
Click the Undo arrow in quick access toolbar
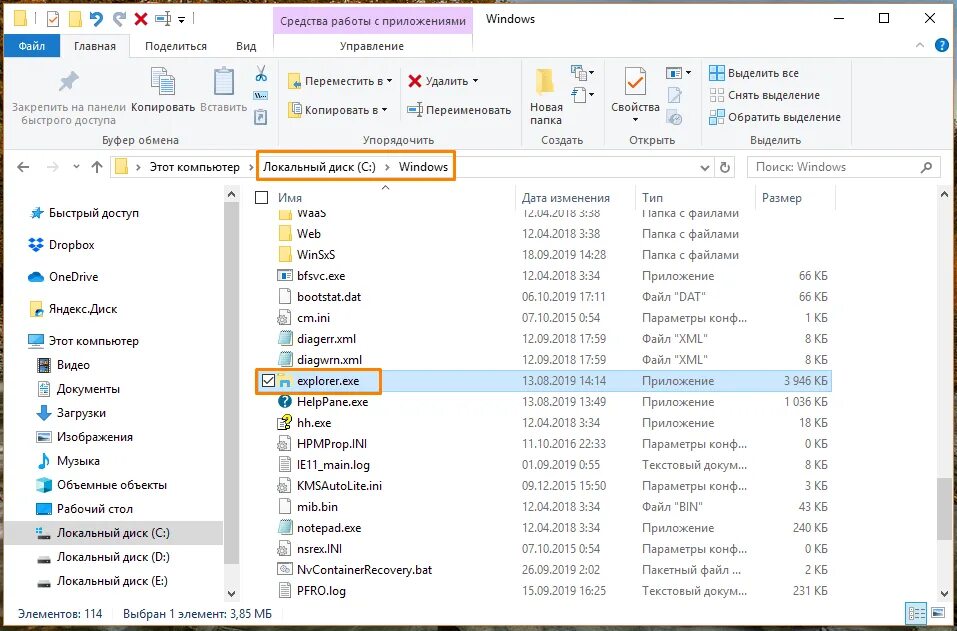pyautogui.click(x=96, y=19)
